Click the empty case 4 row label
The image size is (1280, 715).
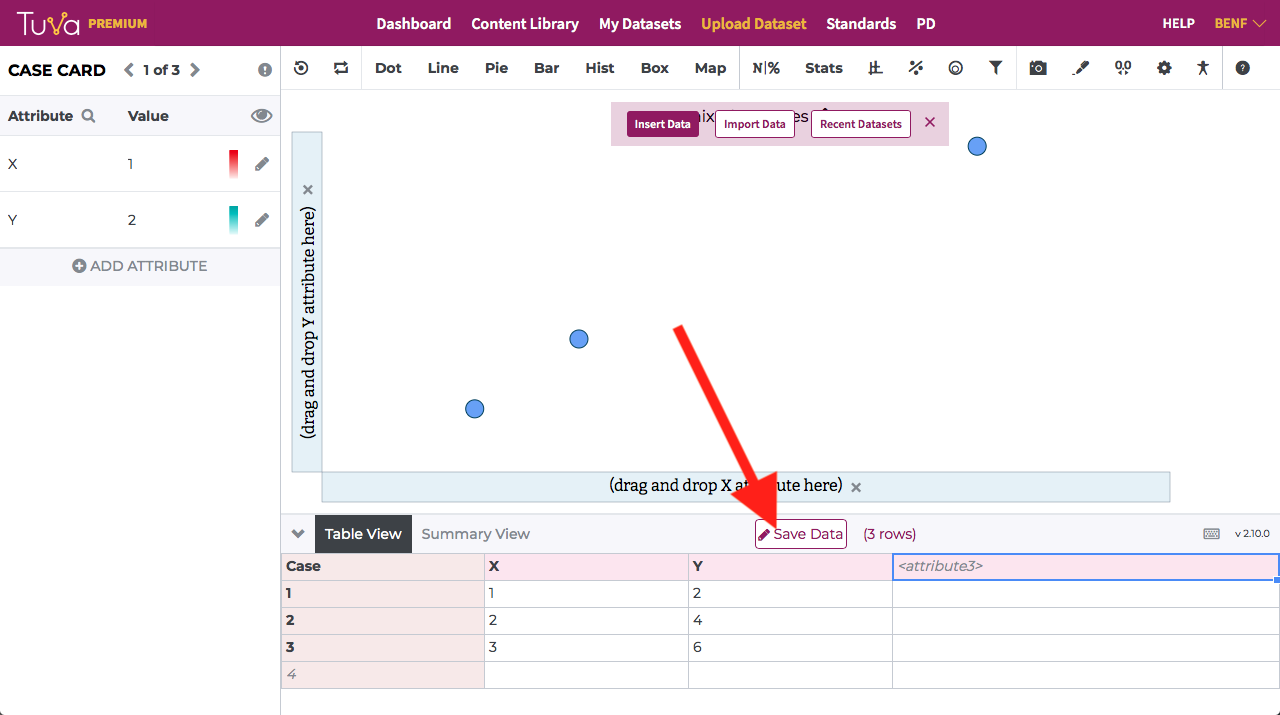tap(383, 675)
